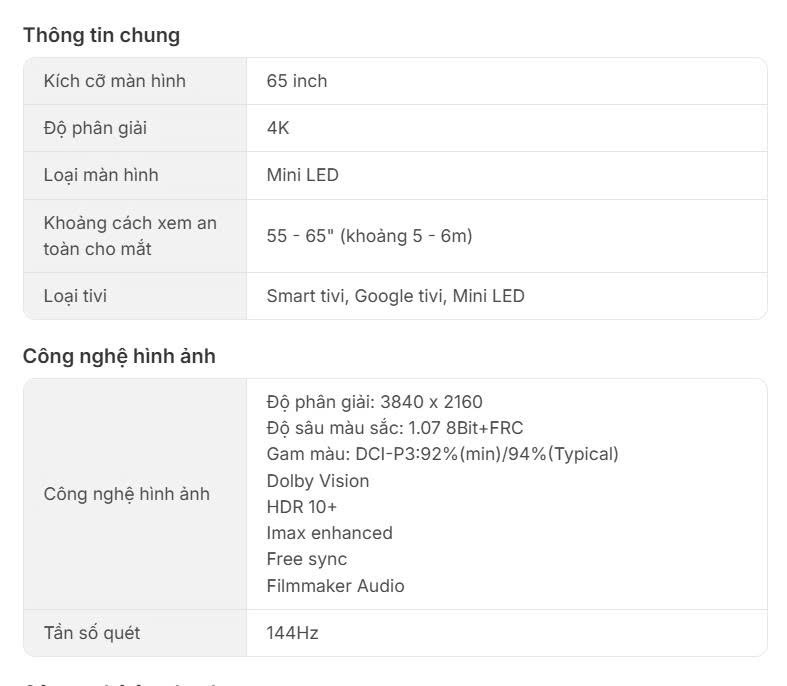The image size is (787, 686).
Task: Select the "Độ phân giải: 3840 x 2160" line
Action: [374, 402]
